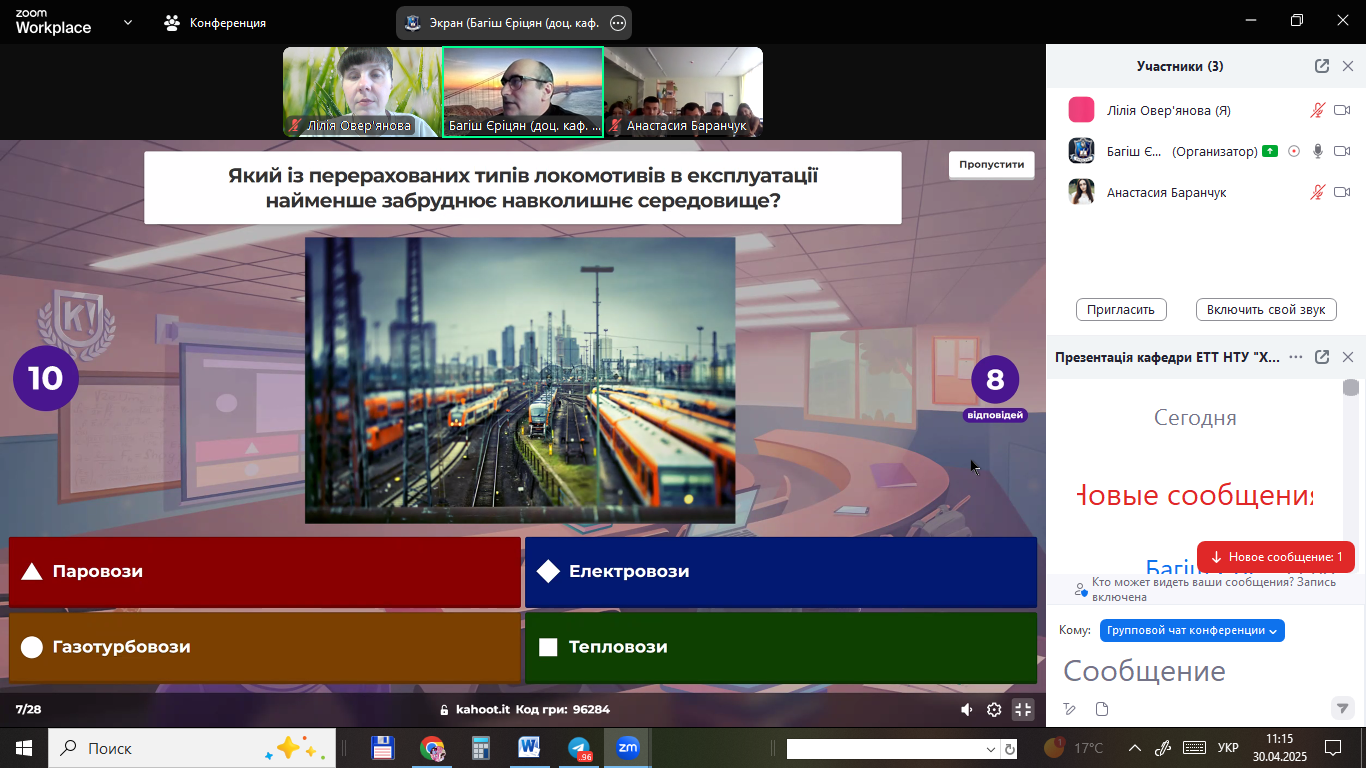Click the file attachment icon in chat
Viewport: 1366px width, 768px height.
tap(1102, 709)
